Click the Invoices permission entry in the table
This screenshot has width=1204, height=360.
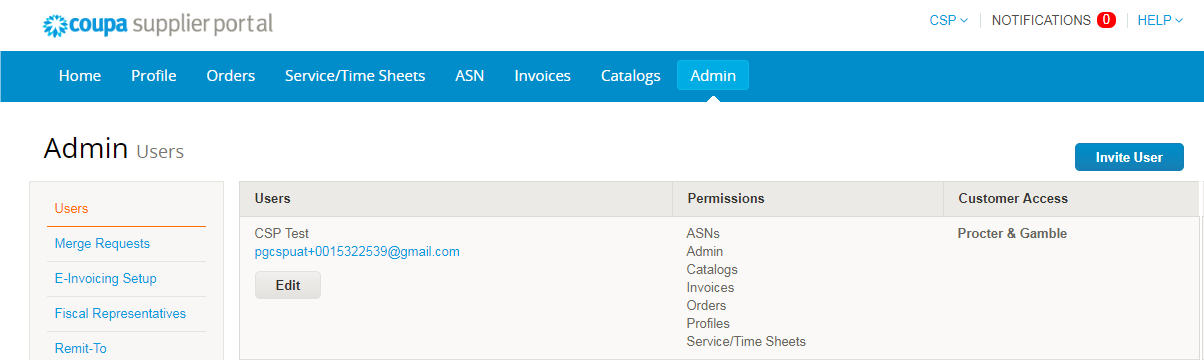(x=710, y=288)
